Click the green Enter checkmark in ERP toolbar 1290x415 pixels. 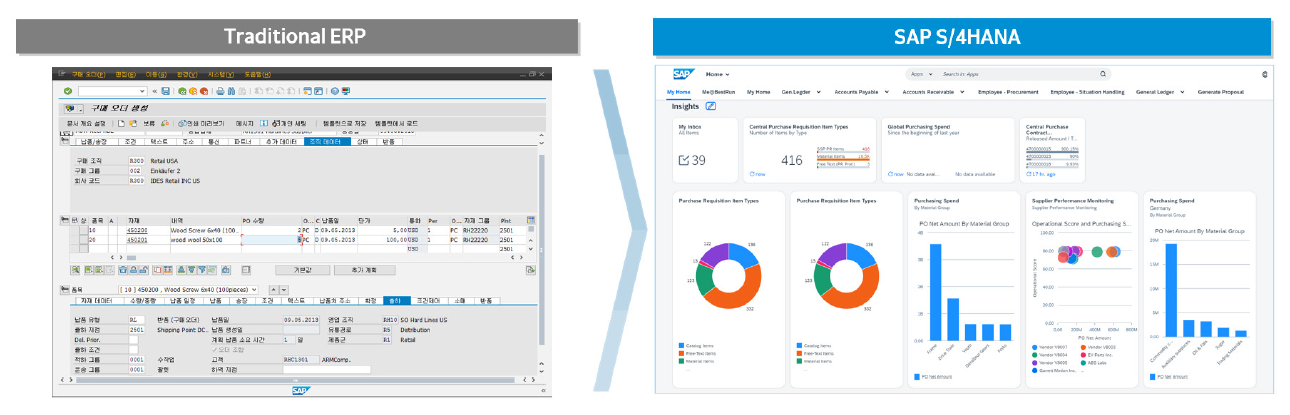pyautogui.click(x=68, y=91)
